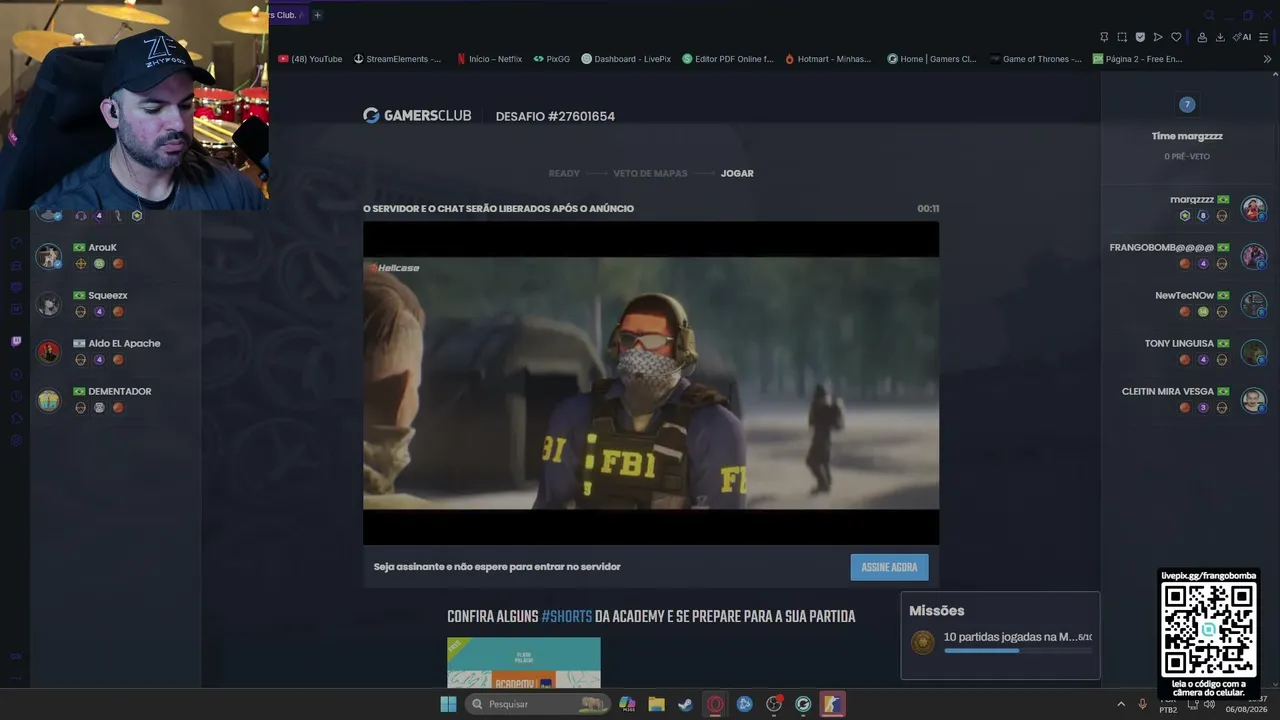
Task: Switch to Opera browser in the taskbar
Action: click(715, 704)
